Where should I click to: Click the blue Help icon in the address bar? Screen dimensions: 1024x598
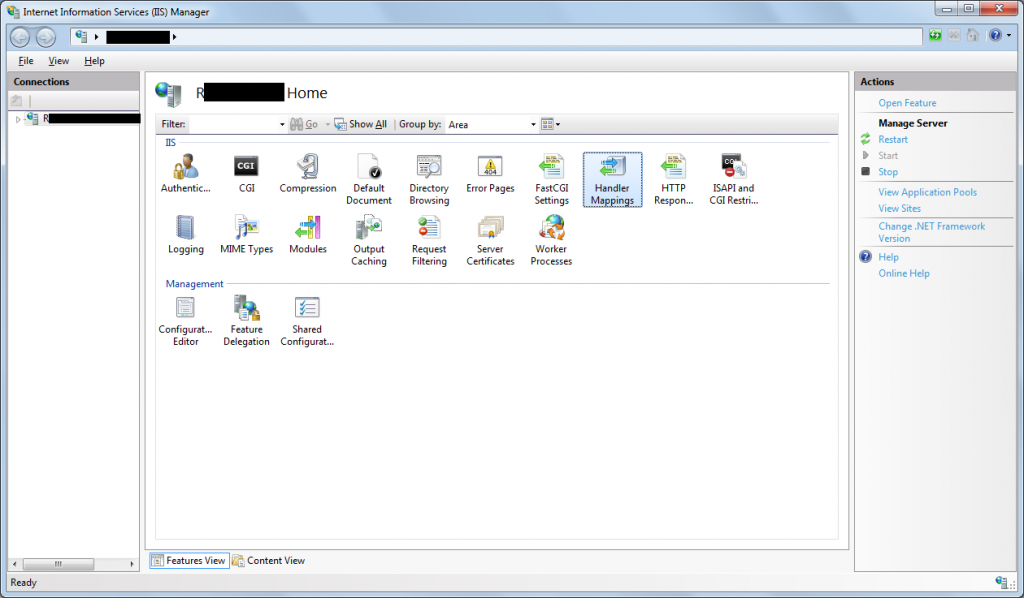click(x=995, y=35)
